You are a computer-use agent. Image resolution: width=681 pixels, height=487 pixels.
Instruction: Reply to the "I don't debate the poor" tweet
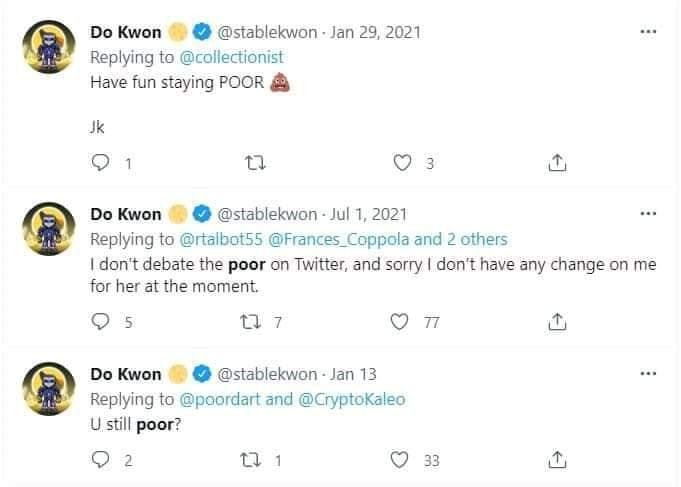pyautogui.click(x=100, y=321)
